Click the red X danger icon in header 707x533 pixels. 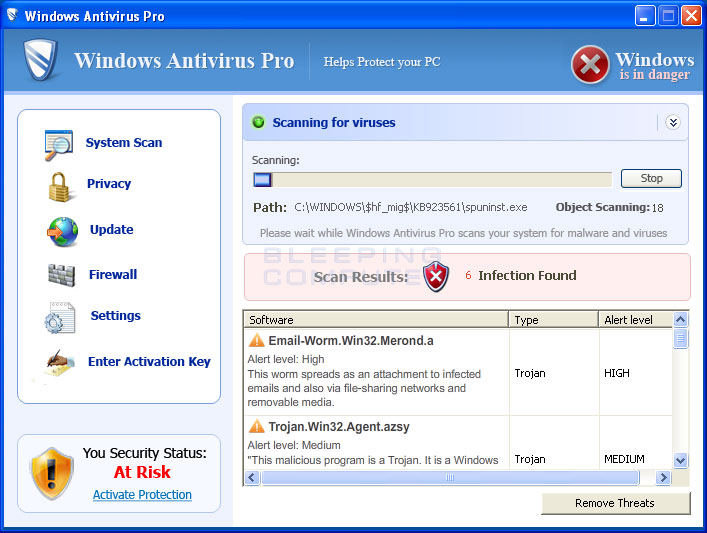[x=590, y=65]
